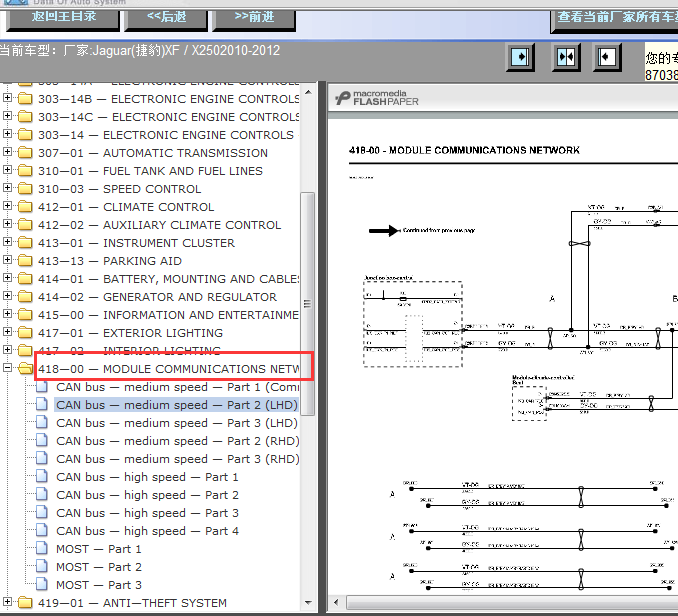Select CAN bus medium speed Part 3 (LHD)
The width and height of the screenshot is (678, 616).
tap(177, 423)
